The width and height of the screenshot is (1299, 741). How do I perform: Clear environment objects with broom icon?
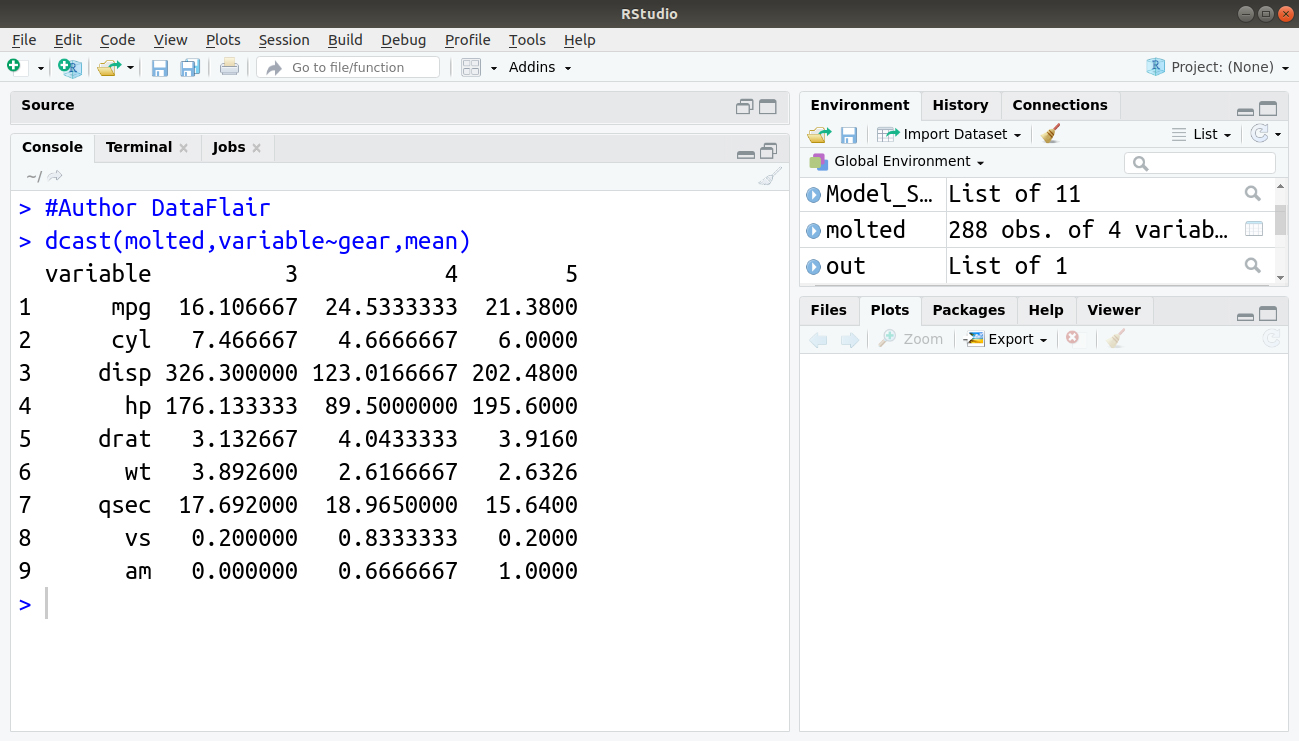click(x=1050, y=134)
